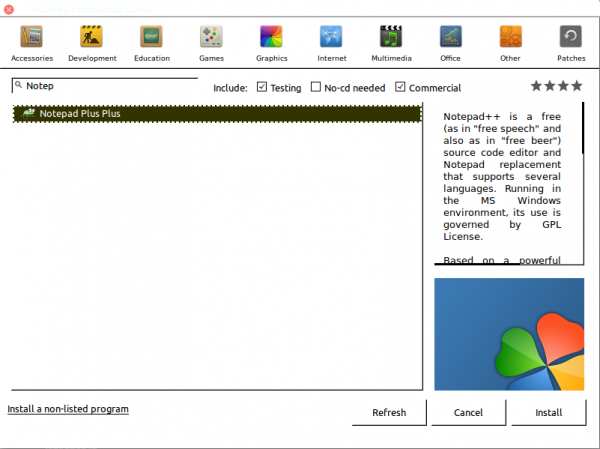
Task: Enable the No-cd needed checkbox
Action: coord(316,87)
